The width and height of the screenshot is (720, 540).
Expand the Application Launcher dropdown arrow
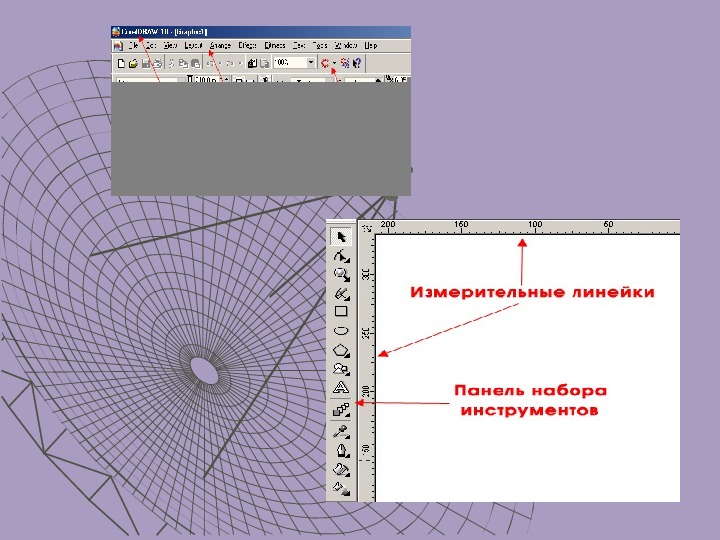pyautogui.click(x=335, y=63)
